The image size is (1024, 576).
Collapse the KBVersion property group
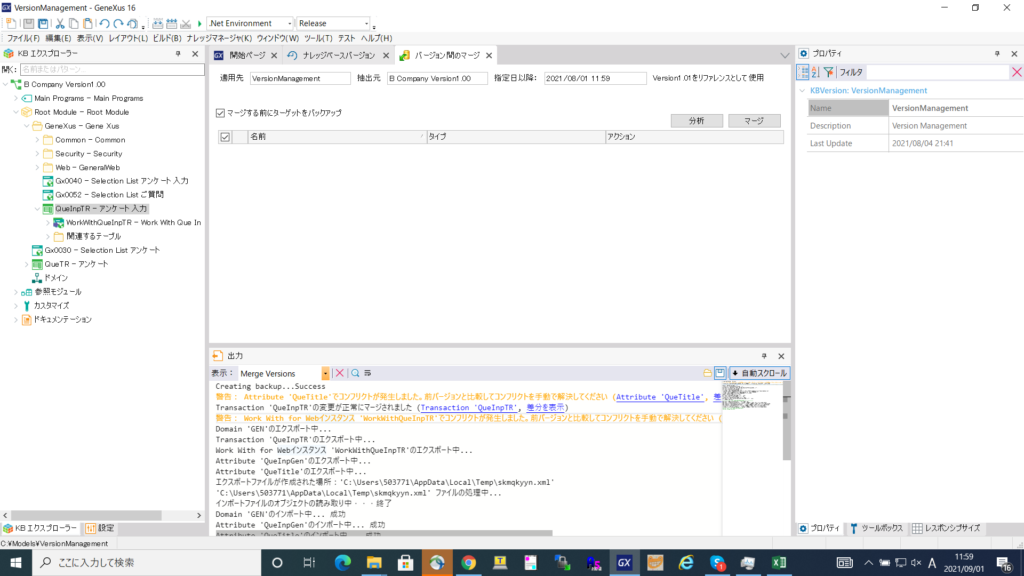(803, 91)
